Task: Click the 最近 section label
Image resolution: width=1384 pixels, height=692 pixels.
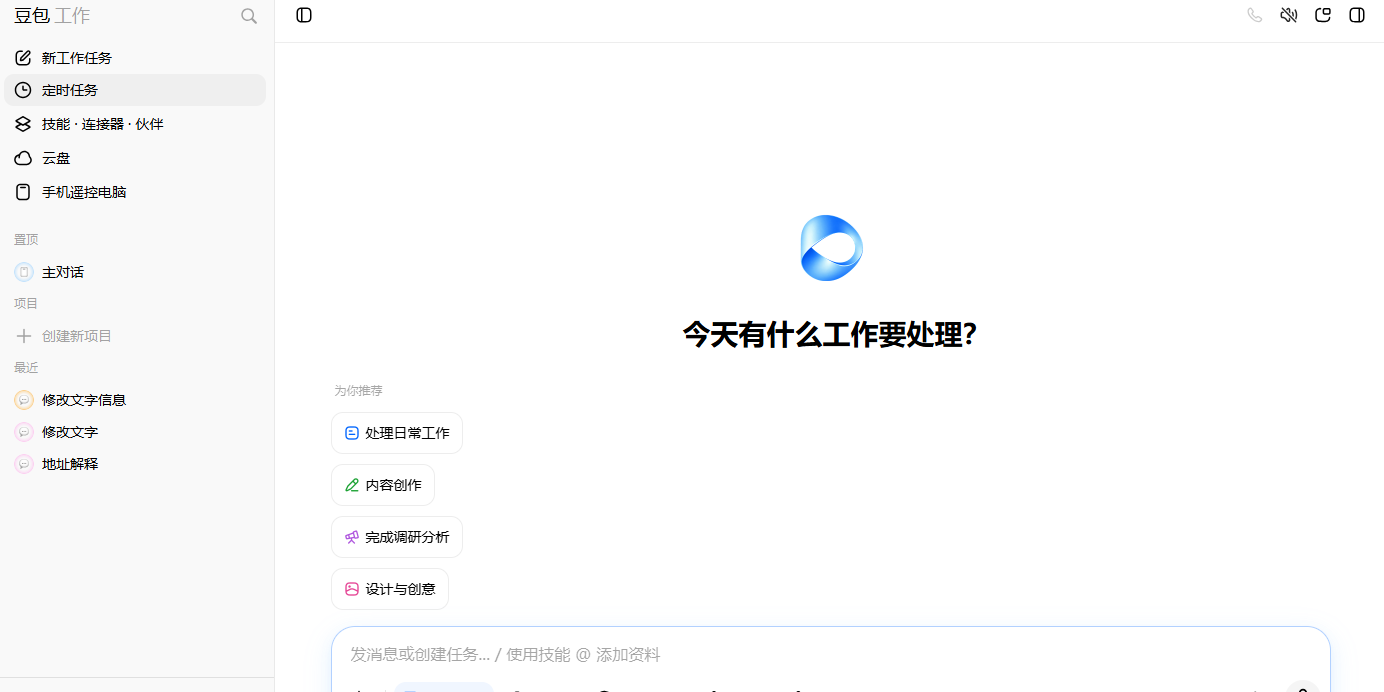Action: 26,368
